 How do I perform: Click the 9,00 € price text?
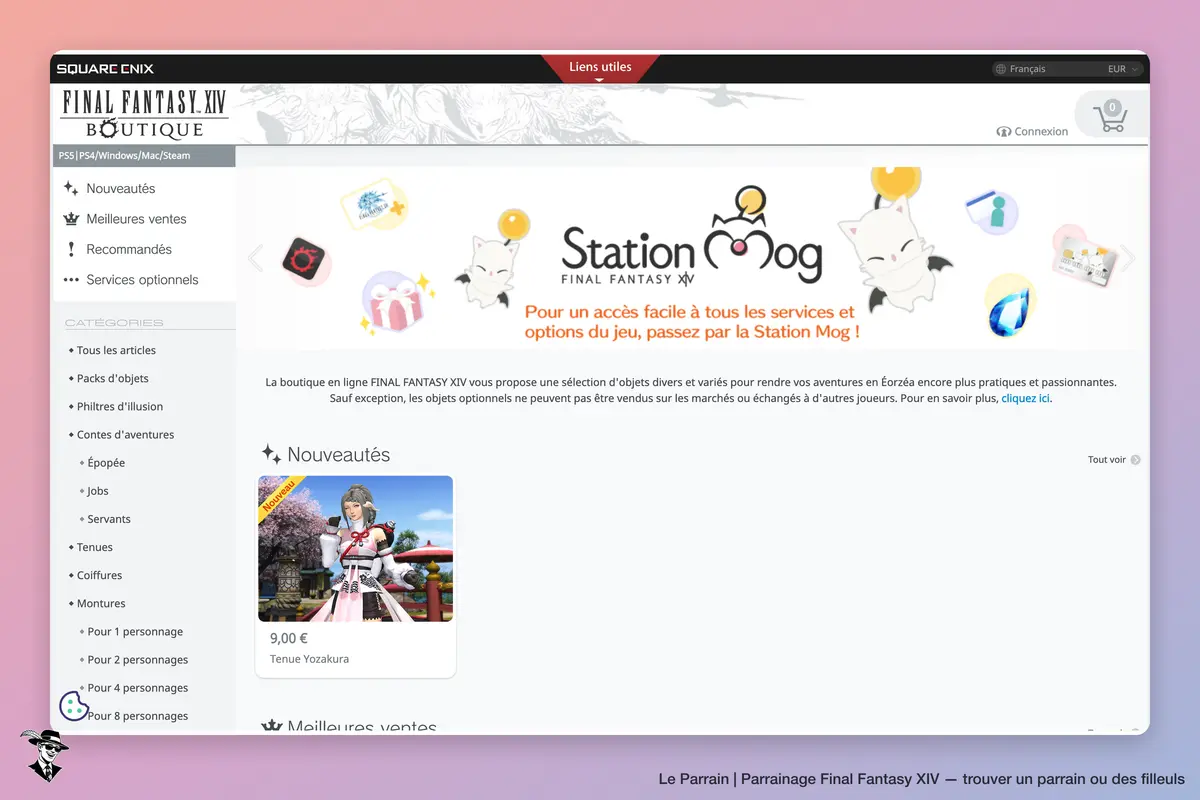pyautogui.click(x=289, y=638)
